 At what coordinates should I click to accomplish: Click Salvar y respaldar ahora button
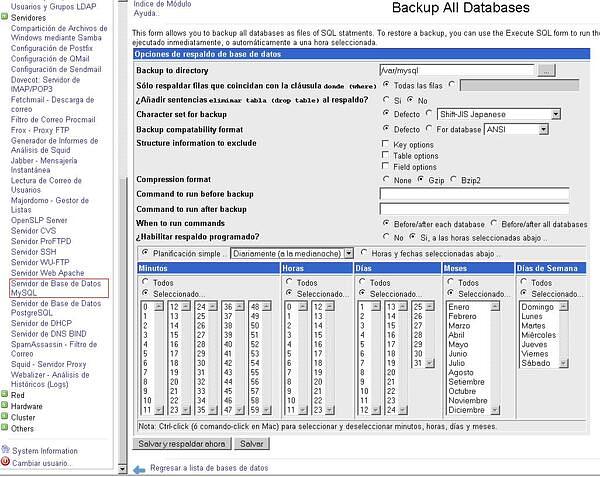coord(183,443)
